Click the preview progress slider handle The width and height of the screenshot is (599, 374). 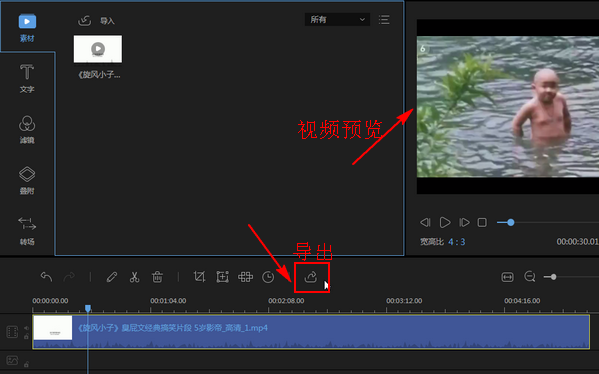(x=511, y=222)
